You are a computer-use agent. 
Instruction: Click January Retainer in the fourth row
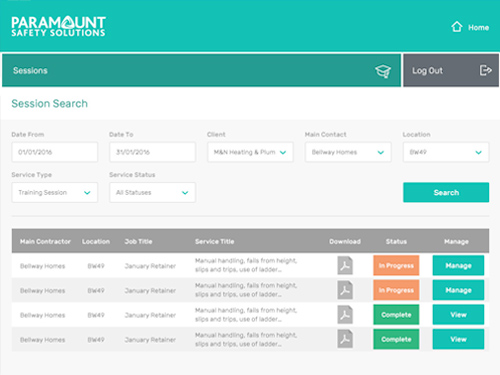pos(150,340)
